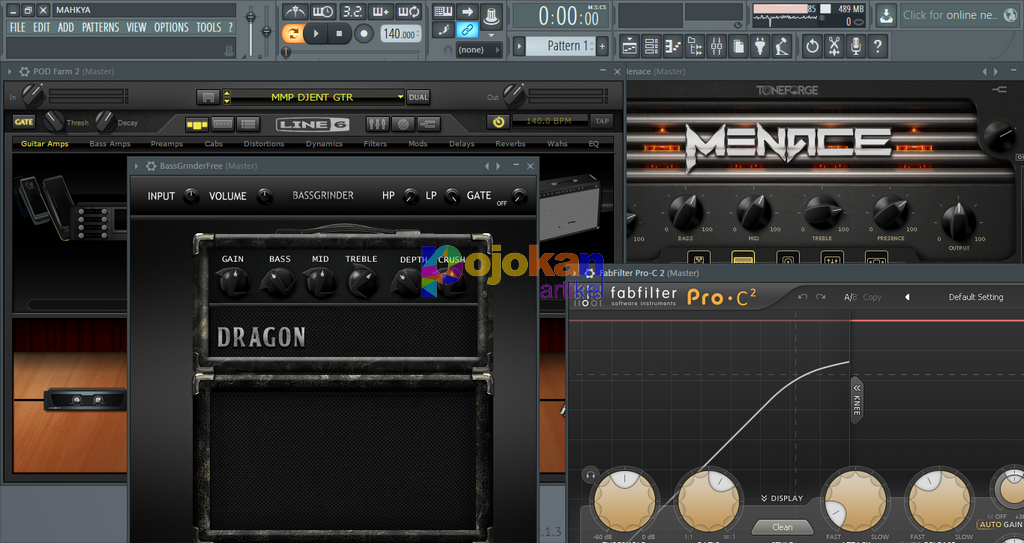This screenshot has width=1024, height=543.
Task: Toggle AUTO GAIN in FabFilter Pro-C 2
Action: 999,525
